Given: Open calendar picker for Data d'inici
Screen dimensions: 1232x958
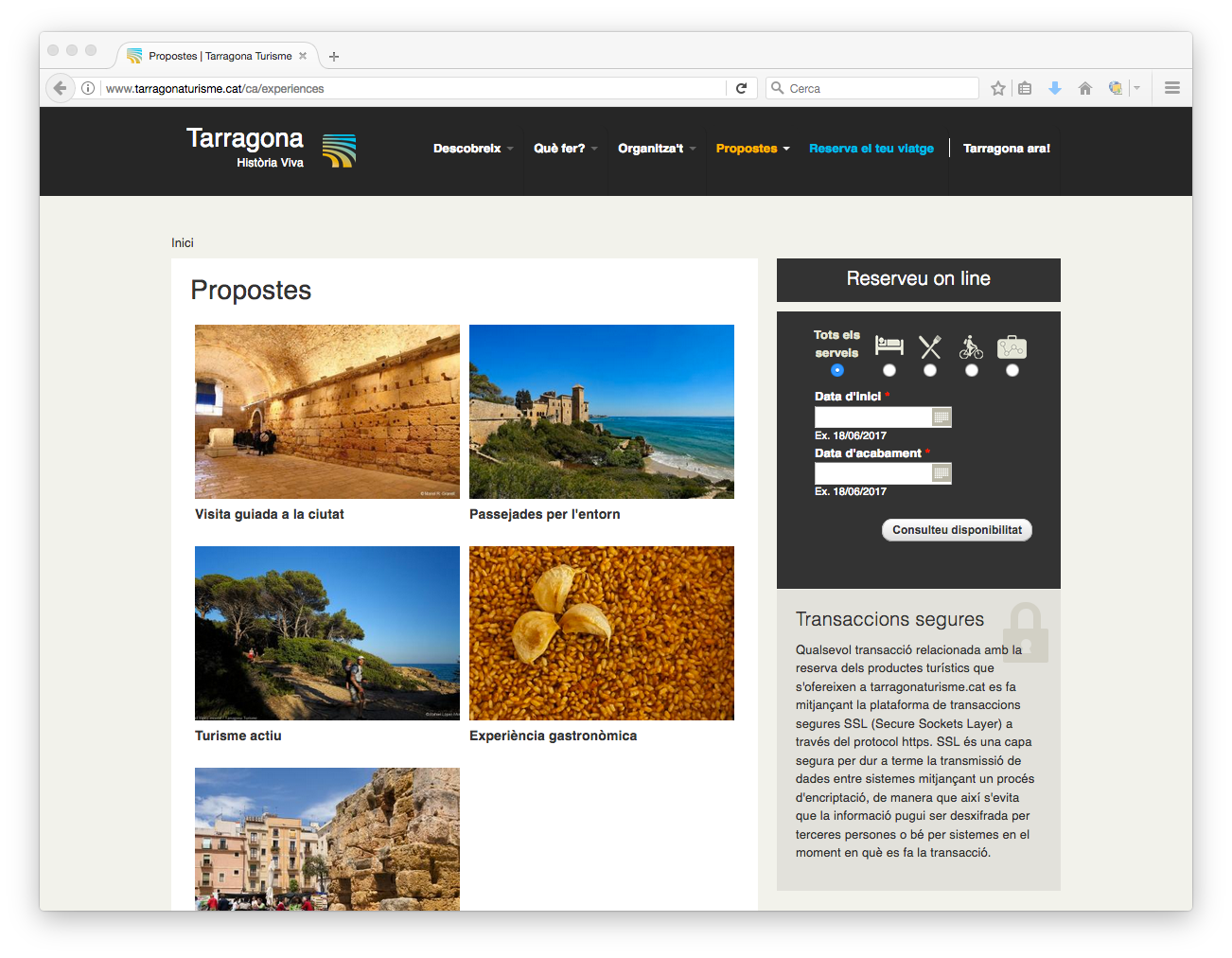Looking at the screenshot, I should click(941, 417).
